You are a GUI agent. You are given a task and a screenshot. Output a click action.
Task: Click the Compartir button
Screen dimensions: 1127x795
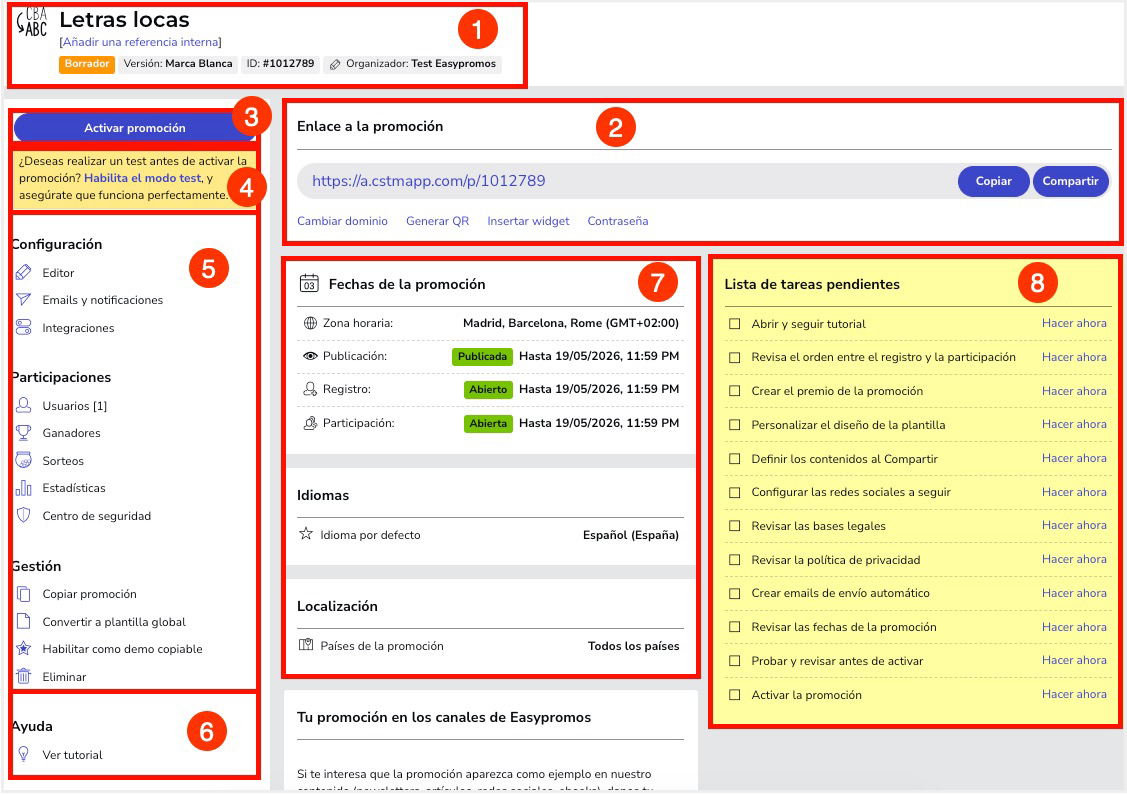coord(1070,181)
